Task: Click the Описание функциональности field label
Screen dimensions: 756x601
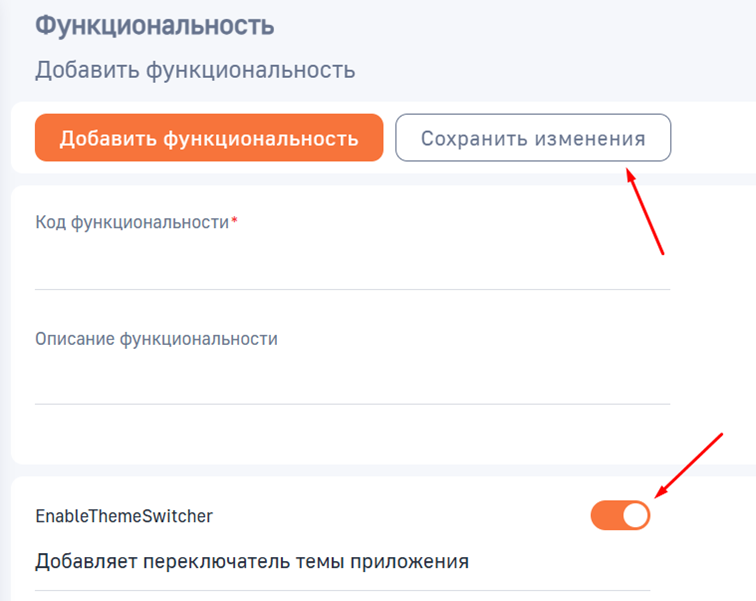Action: point(156,338)
